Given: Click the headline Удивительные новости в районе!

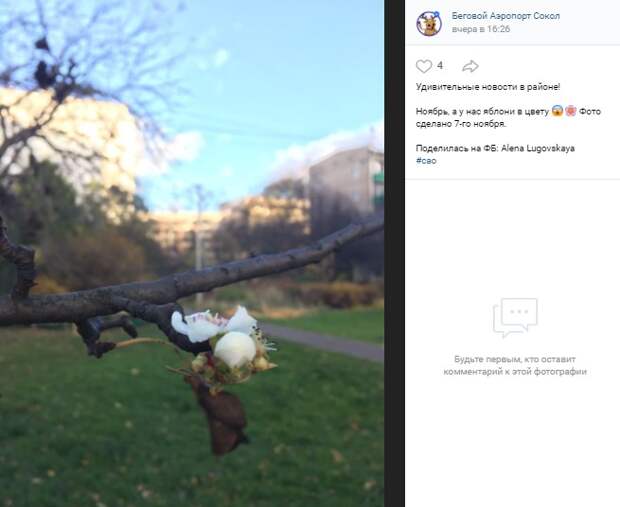Looking at the screenshot, I should click(x=488, y=87).
